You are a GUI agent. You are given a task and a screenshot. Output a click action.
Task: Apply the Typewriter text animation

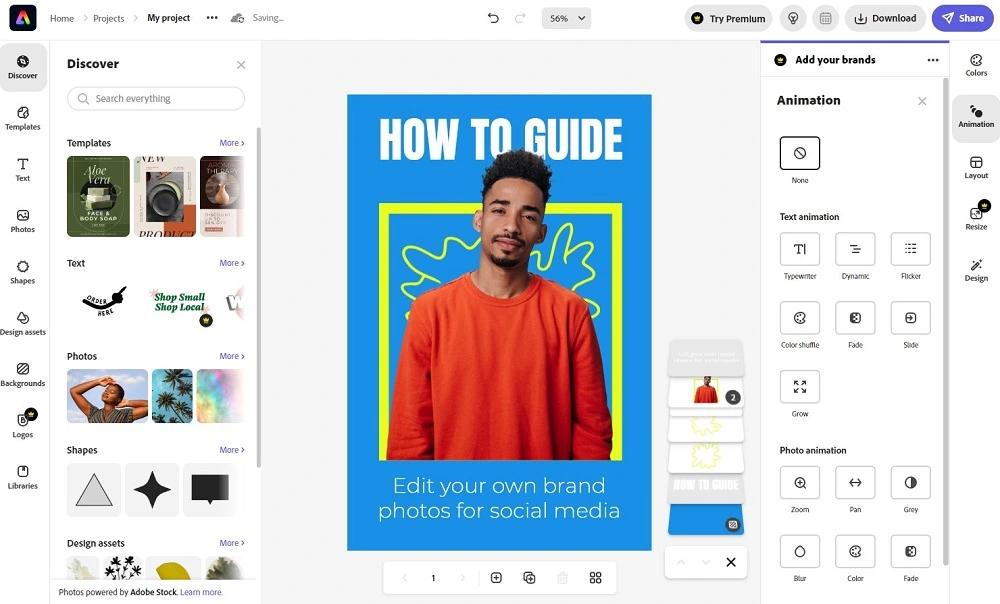pos(799,249)
